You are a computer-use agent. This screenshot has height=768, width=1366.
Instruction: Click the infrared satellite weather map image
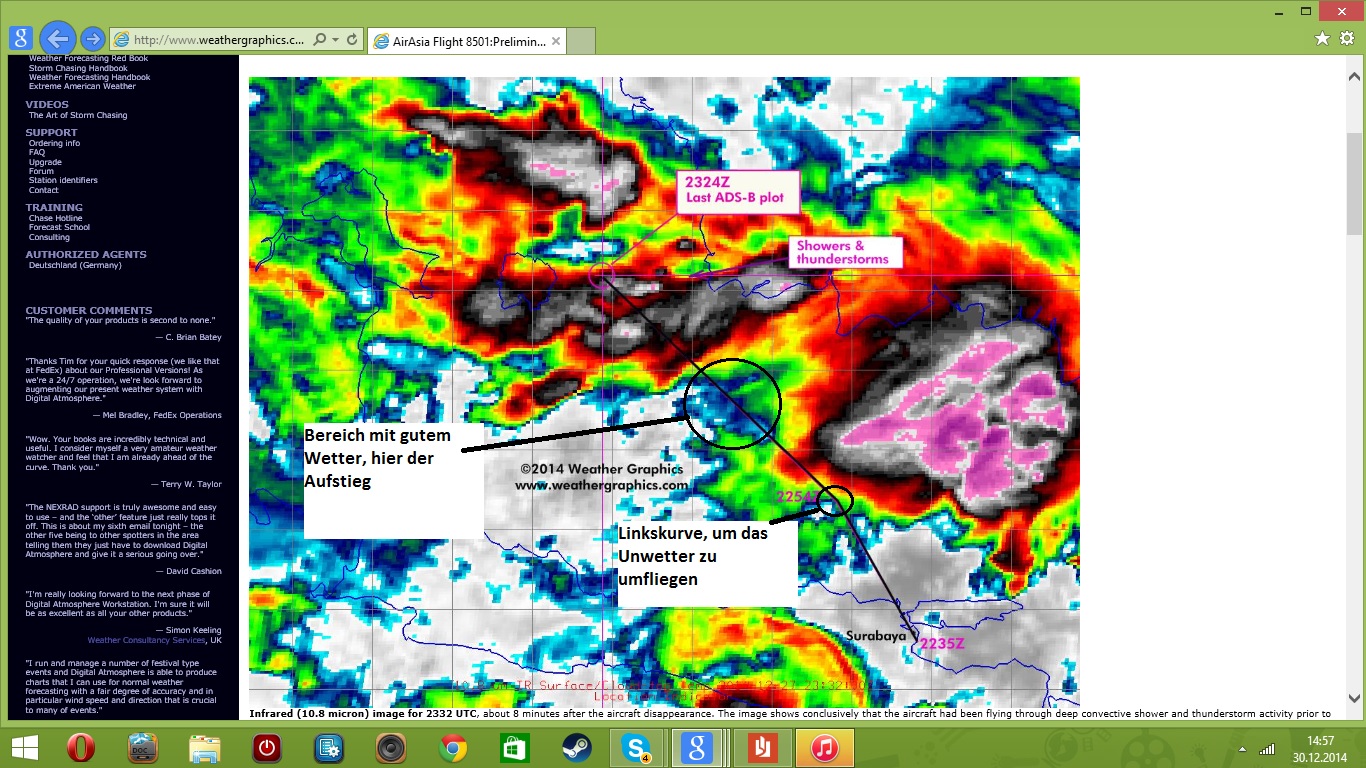pyautogui.click(x=664, y=392)
